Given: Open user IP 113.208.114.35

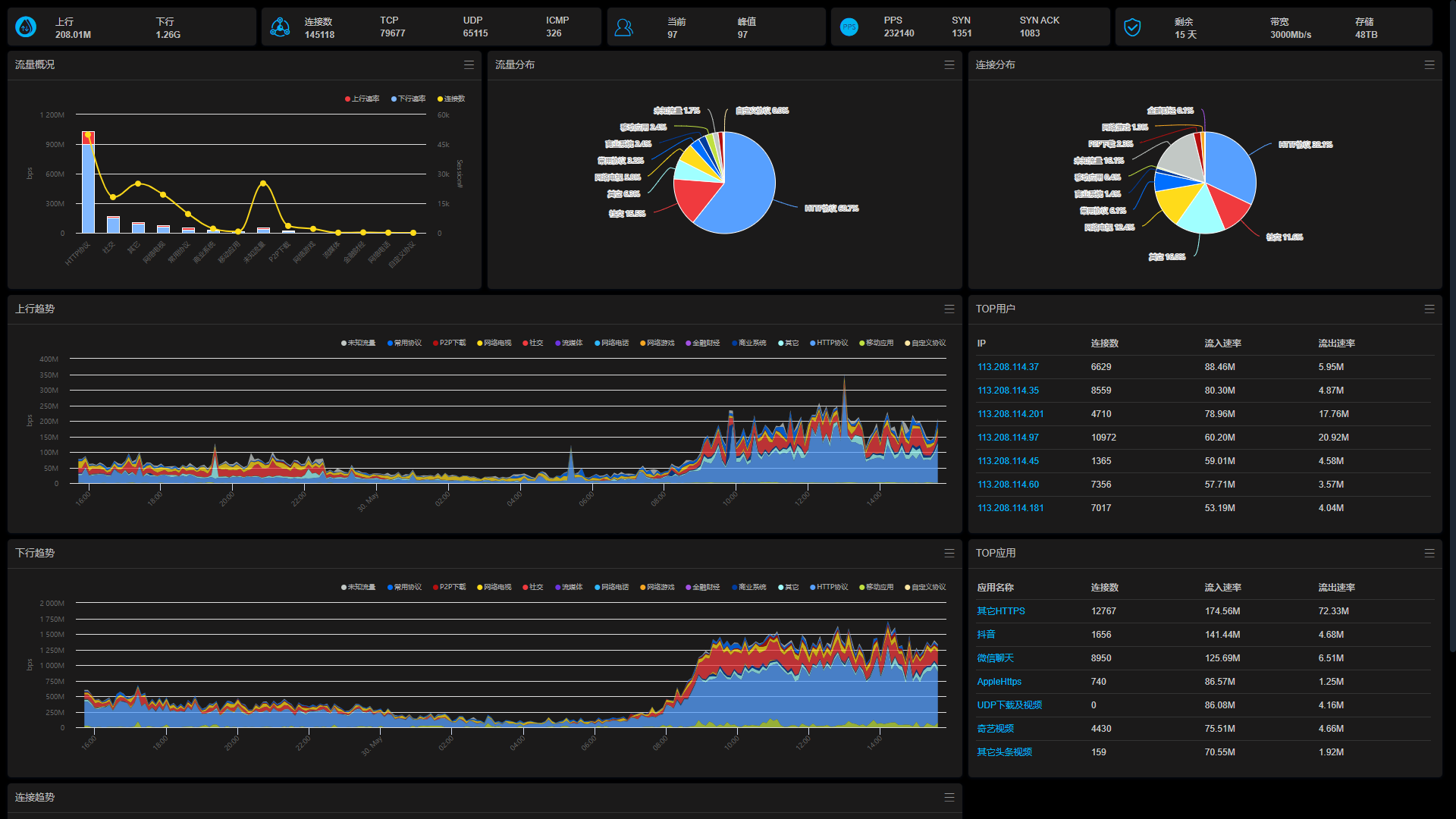Looking at the screenshot, I should click(1008, 391).
